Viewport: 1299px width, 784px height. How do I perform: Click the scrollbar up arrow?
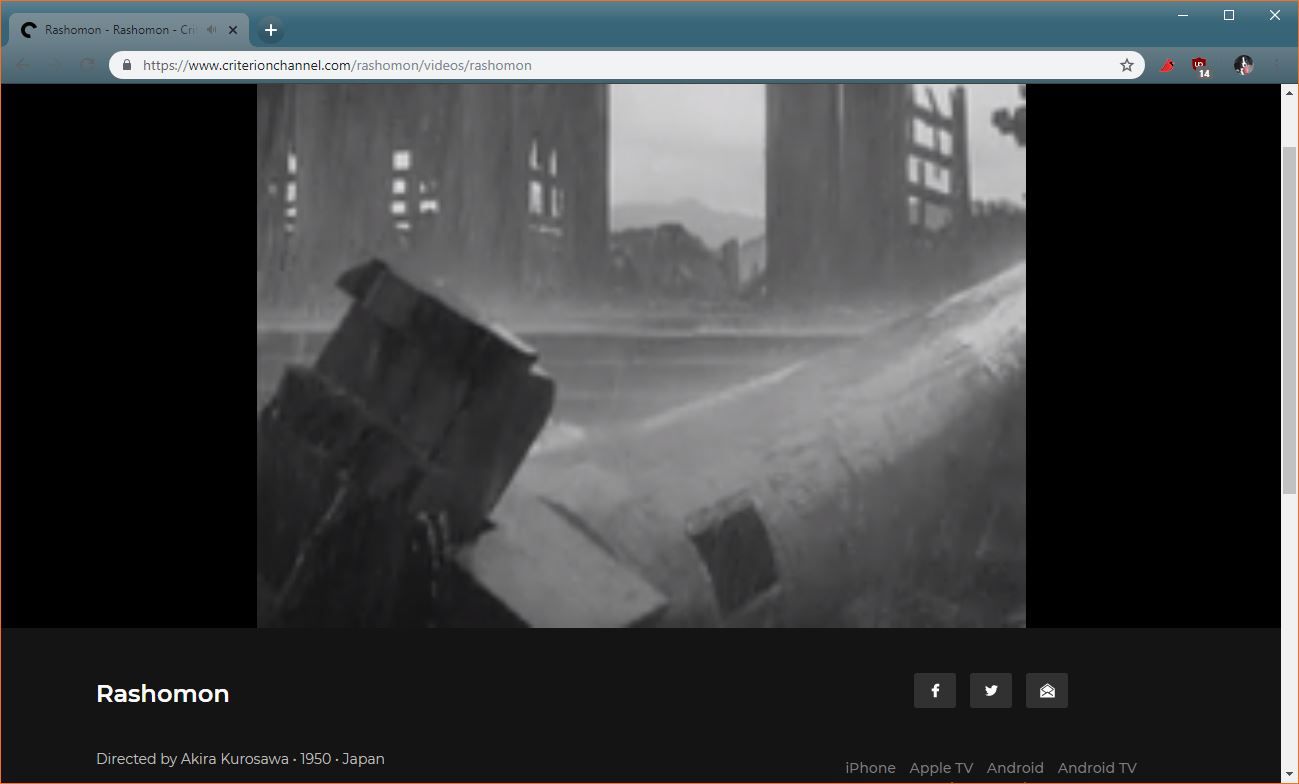1289,92
